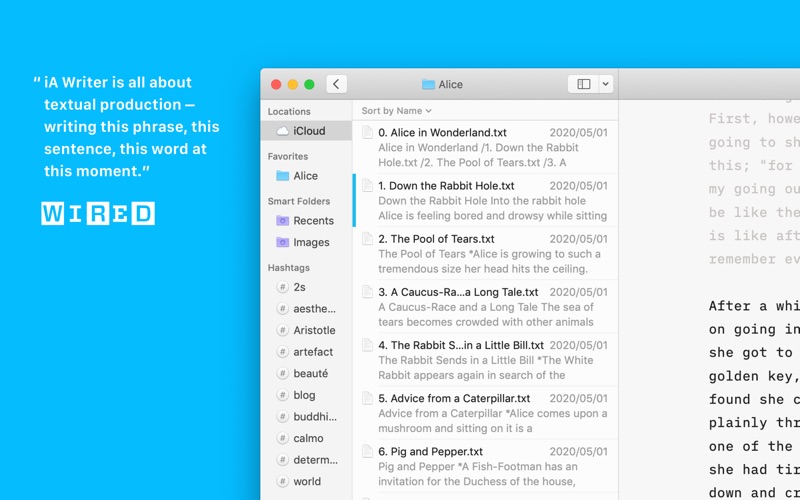Toggle the sidebar layout button
Viewport: 800px width, 500px height.
pos(584,84)
